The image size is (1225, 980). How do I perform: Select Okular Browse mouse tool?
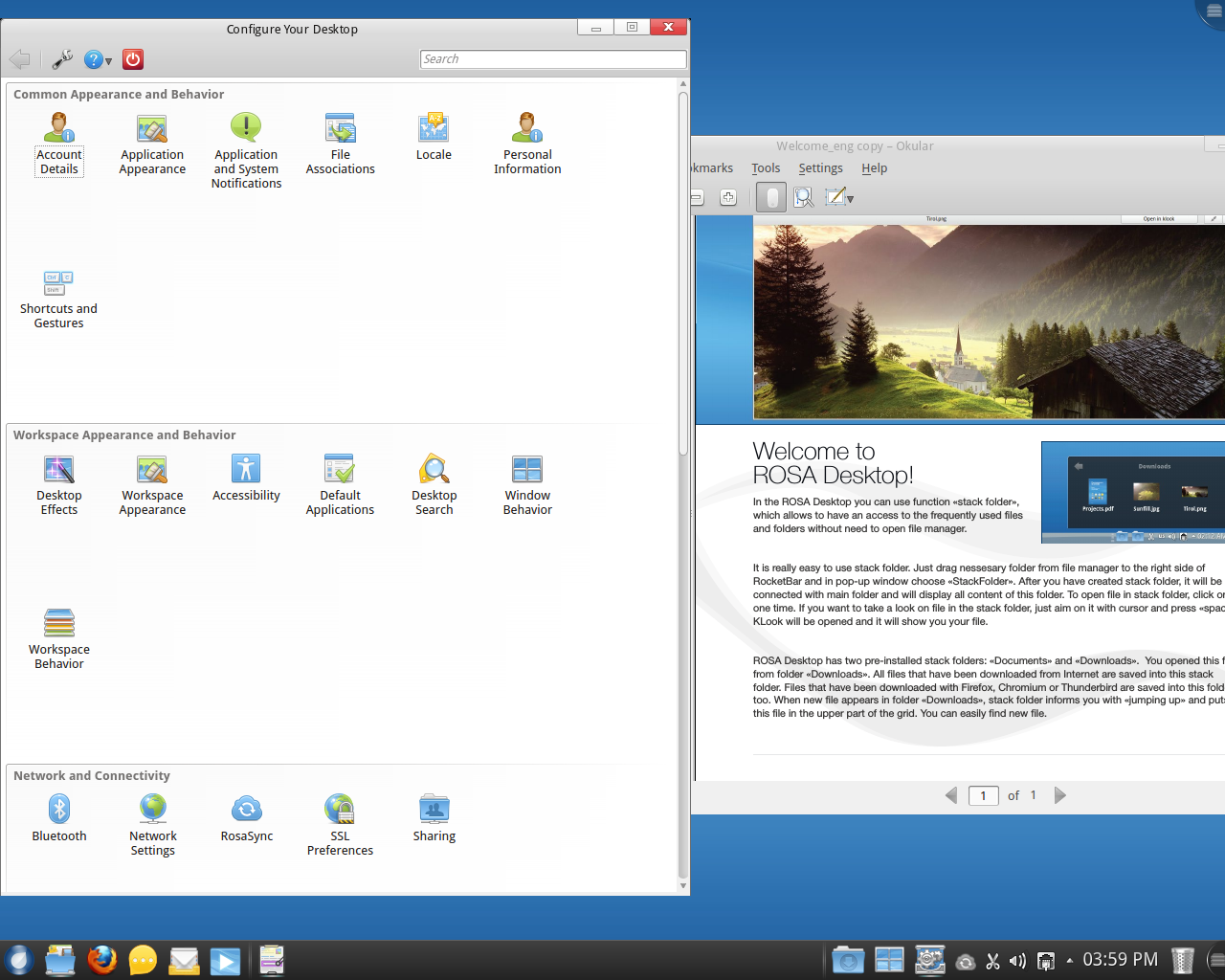pyautogui.click(x=771, y=197)
